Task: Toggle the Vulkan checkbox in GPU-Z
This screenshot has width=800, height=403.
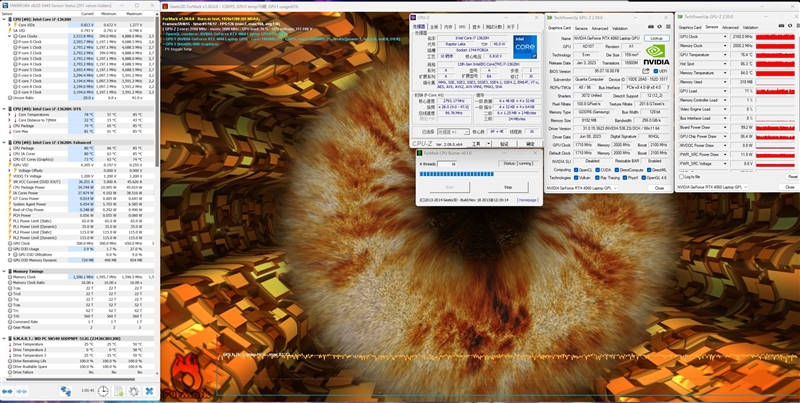Action: point(576,178)
